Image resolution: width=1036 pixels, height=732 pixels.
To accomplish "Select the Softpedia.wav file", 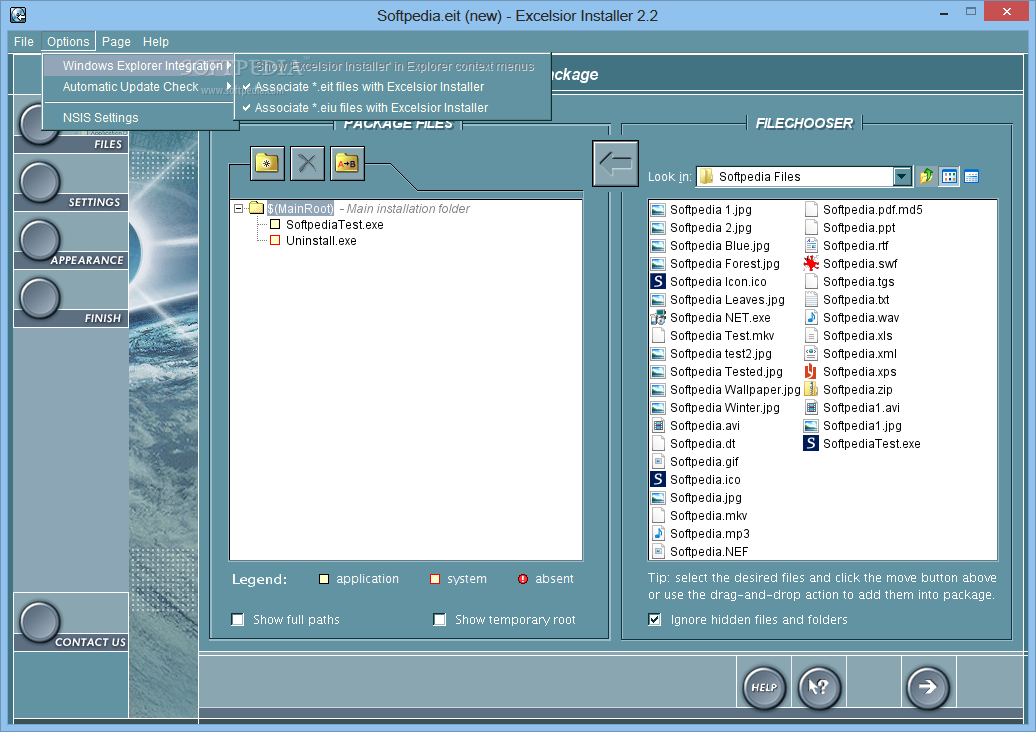I will [852, 318].
